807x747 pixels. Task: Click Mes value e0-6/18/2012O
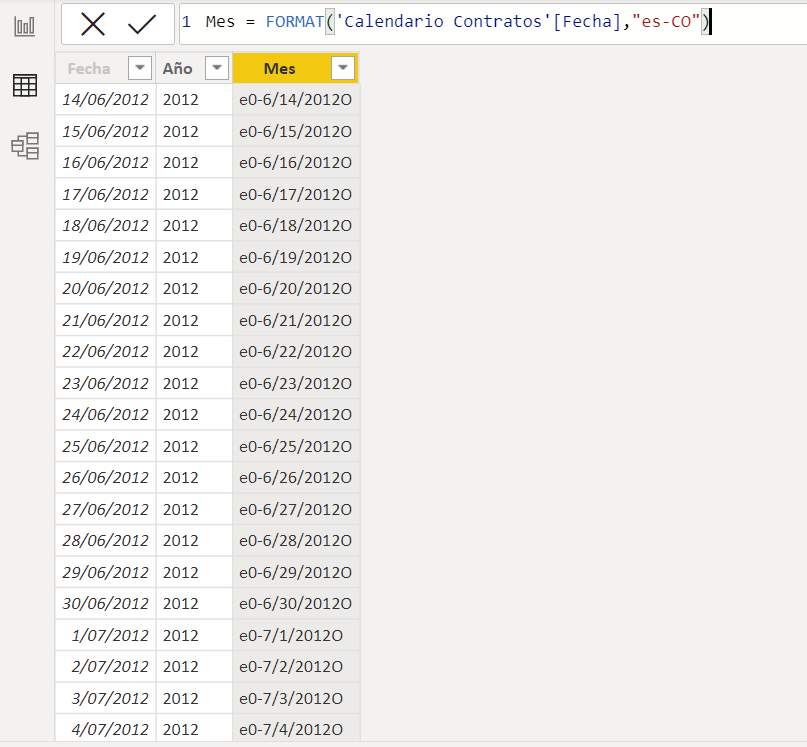pos(296,225)
